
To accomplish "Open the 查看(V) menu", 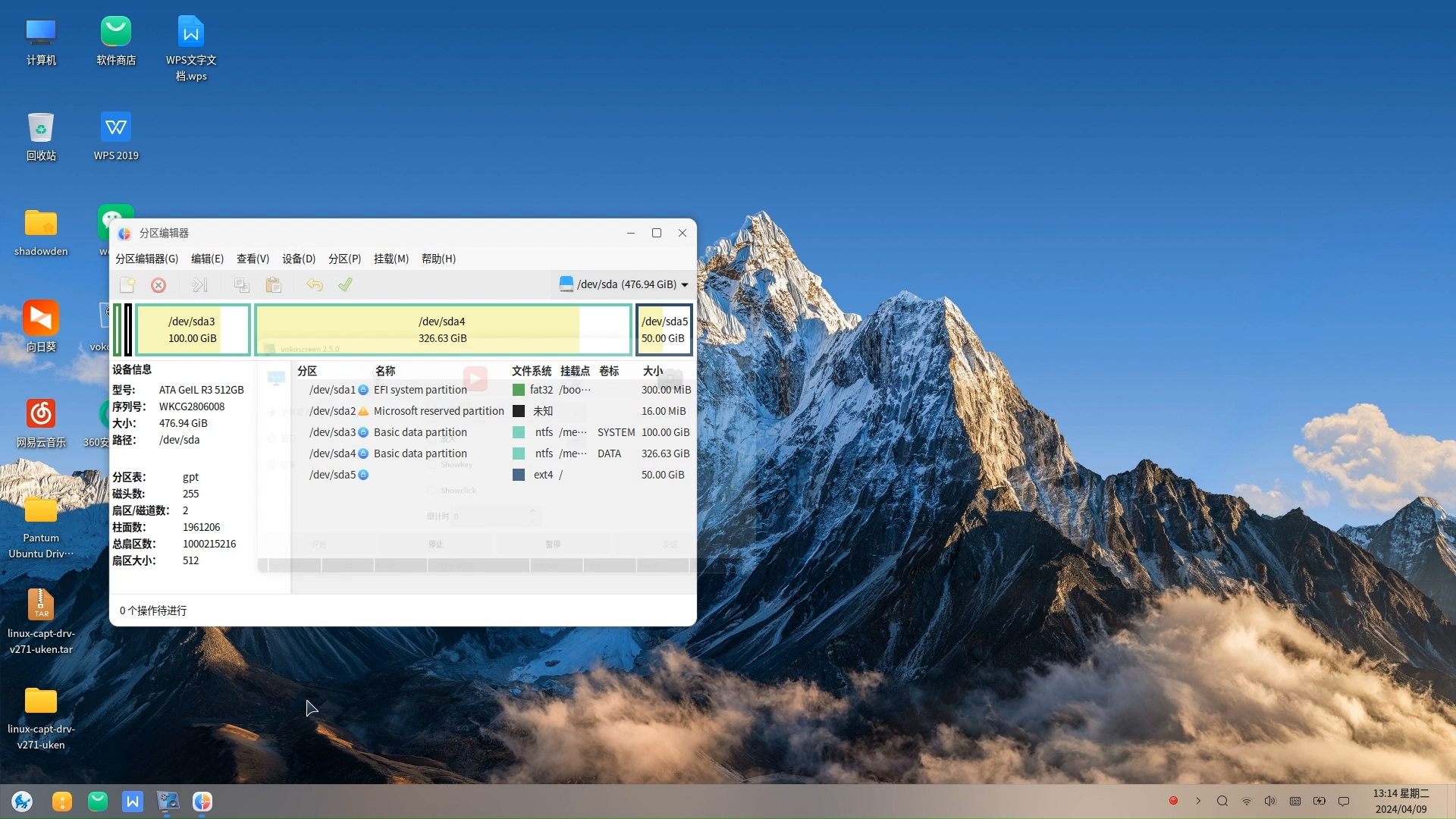I will coord(253,259).
